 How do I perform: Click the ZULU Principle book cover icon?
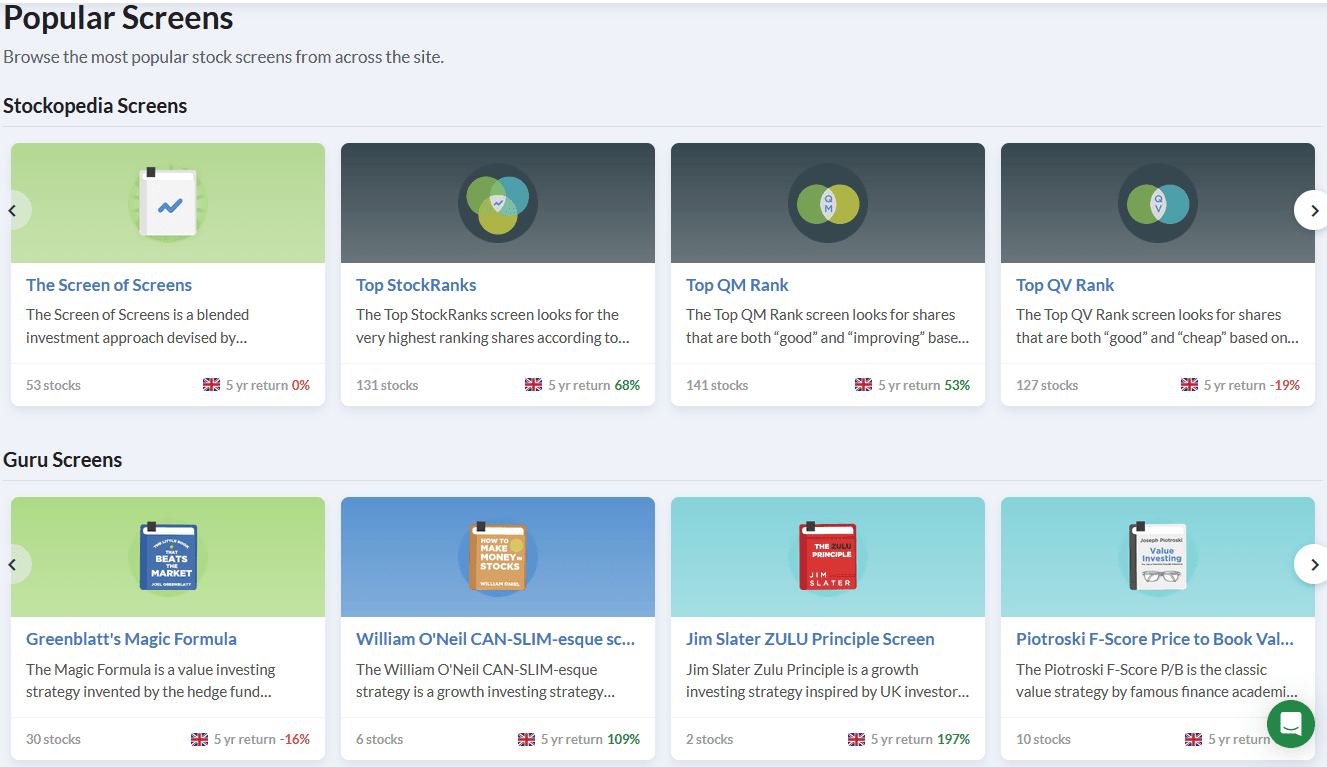pyautogui.click(x=827, y=557)
